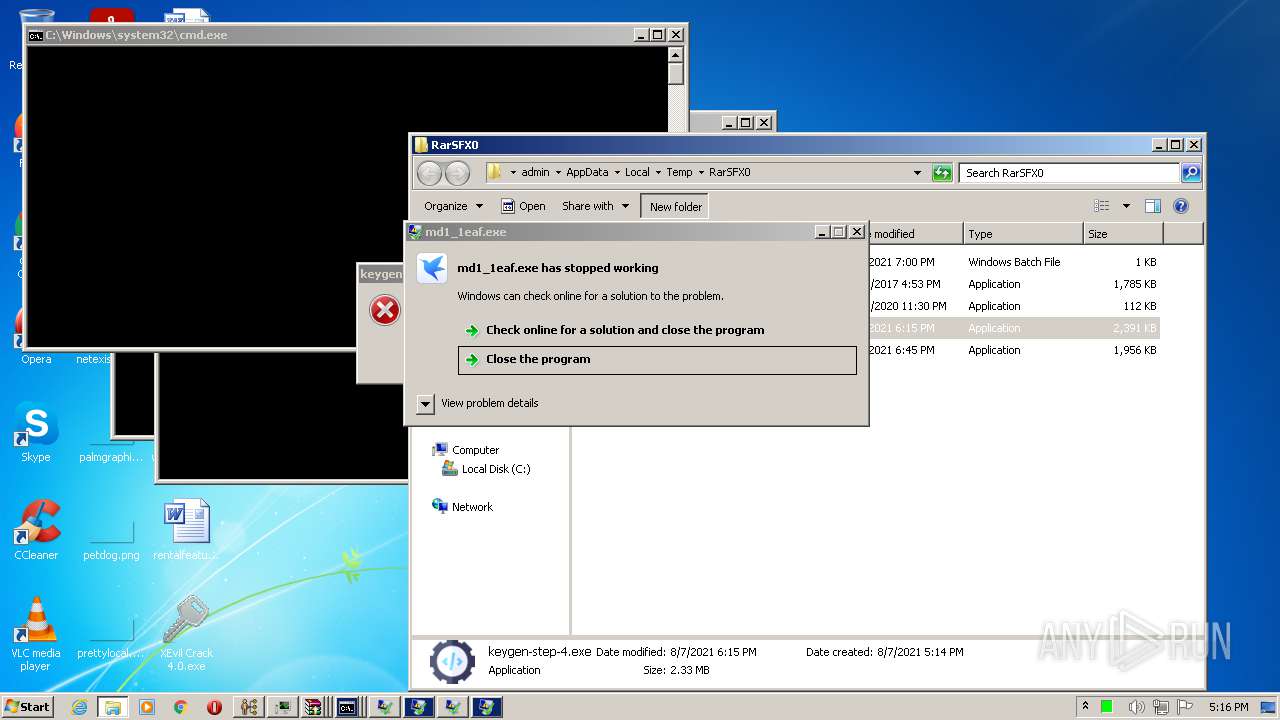Switch to WinRAR taskbar item
Viewport: 1280px width, 720px height.
(313, 707)
